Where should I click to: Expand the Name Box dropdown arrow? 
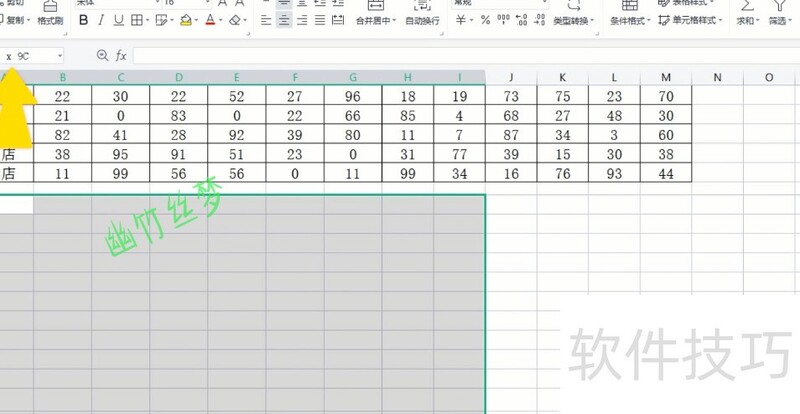click(x=60, y=55)
